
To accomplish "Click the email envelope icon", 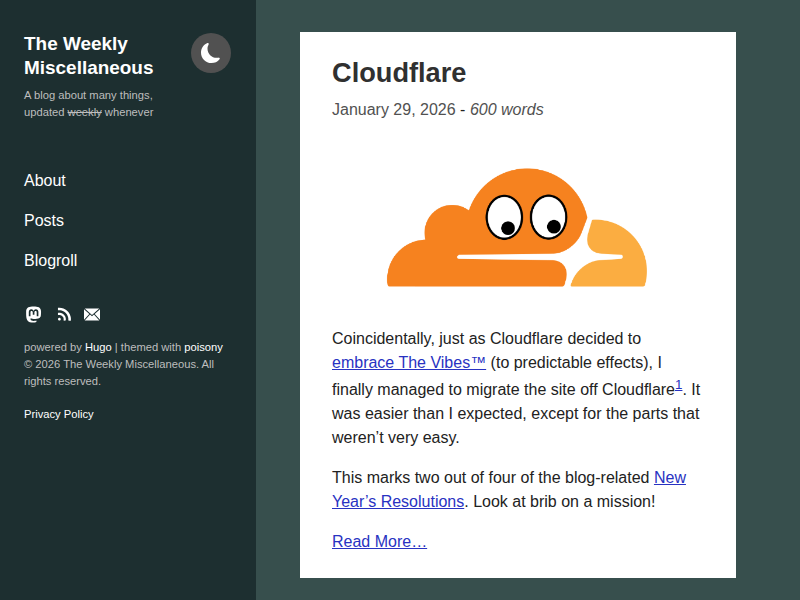I will point(92,314).
